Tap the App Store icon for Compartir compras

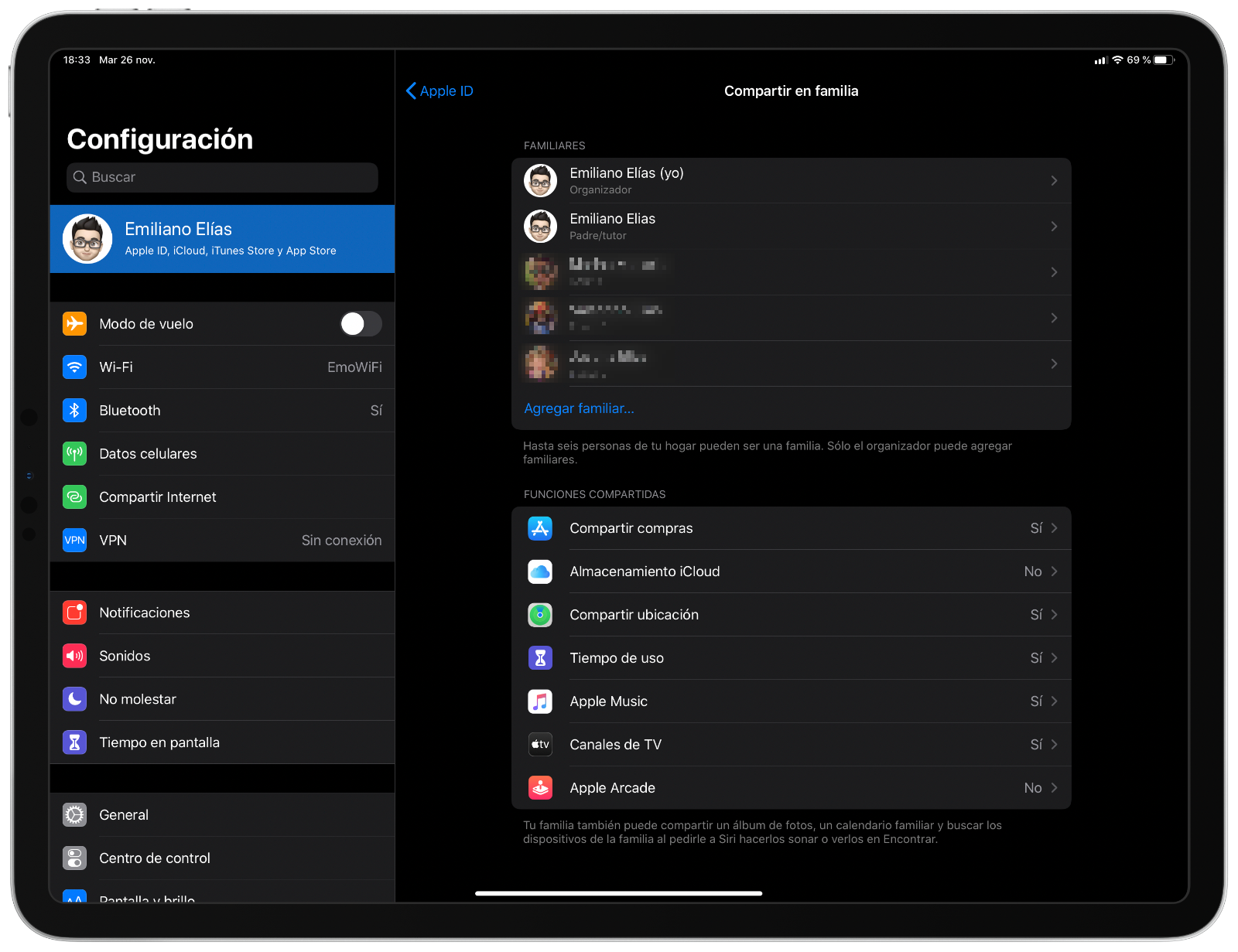pos(540,528)
